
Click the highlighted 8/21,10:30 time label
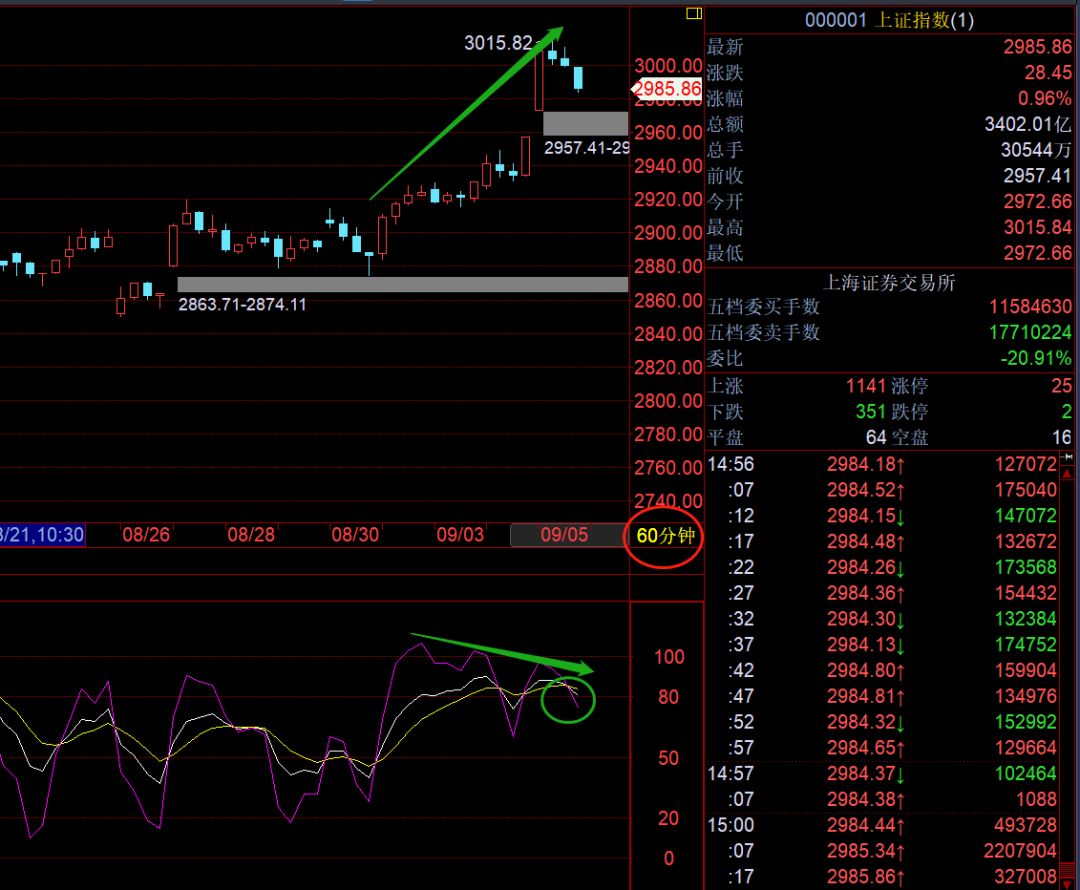pos(42,535)
